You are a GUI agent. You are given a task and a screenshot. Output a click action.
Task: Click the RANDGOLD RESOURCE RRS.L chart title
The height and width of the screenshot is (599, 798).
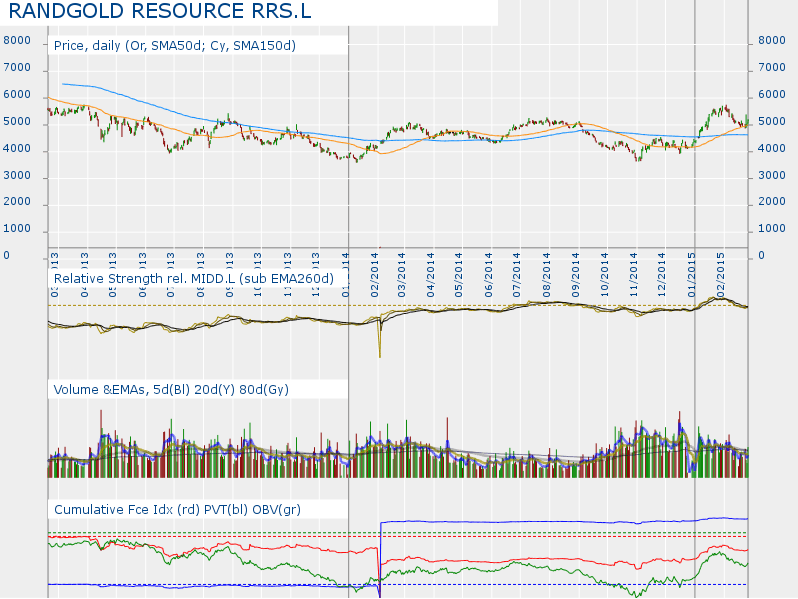click(142, 12)
